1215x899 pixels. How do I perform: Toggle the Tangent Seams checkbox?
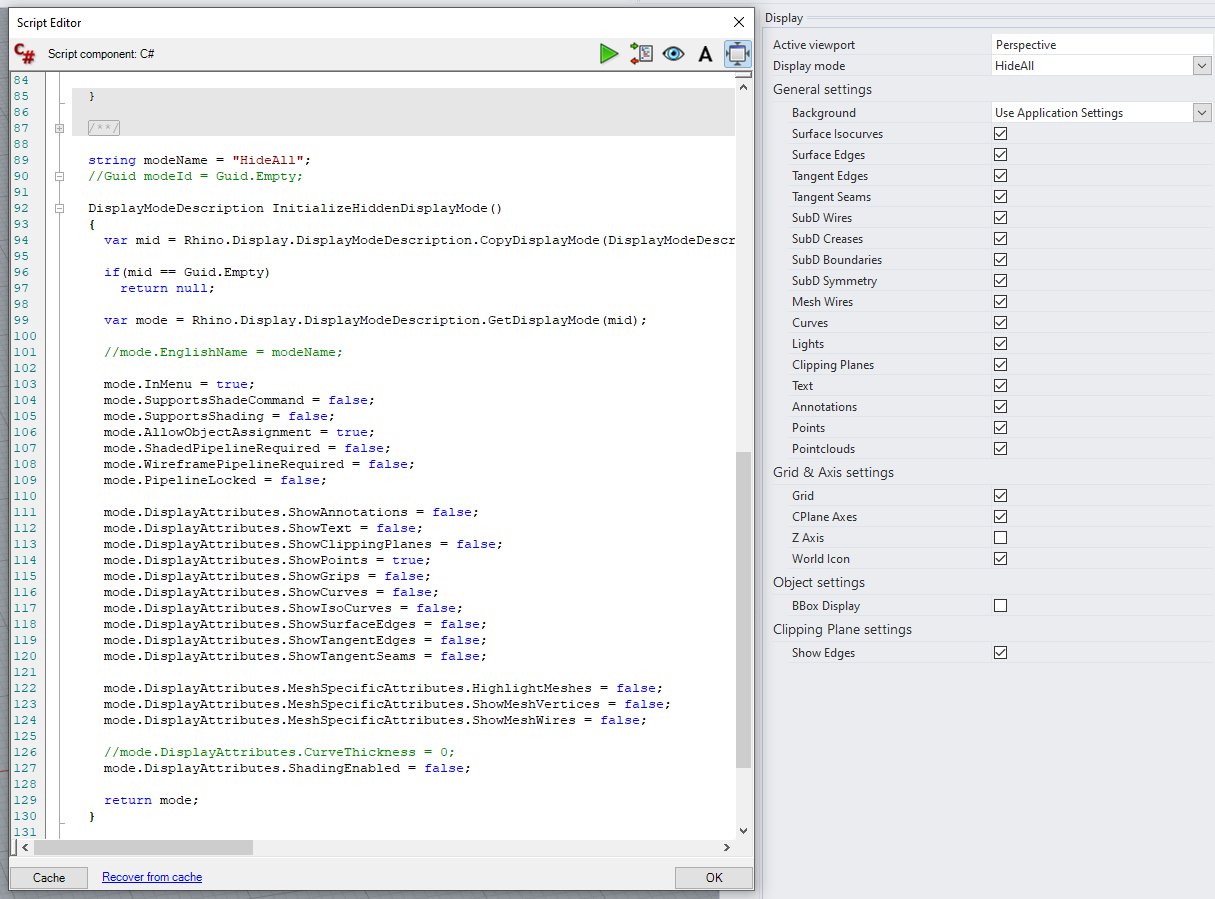click(1000, 197)
